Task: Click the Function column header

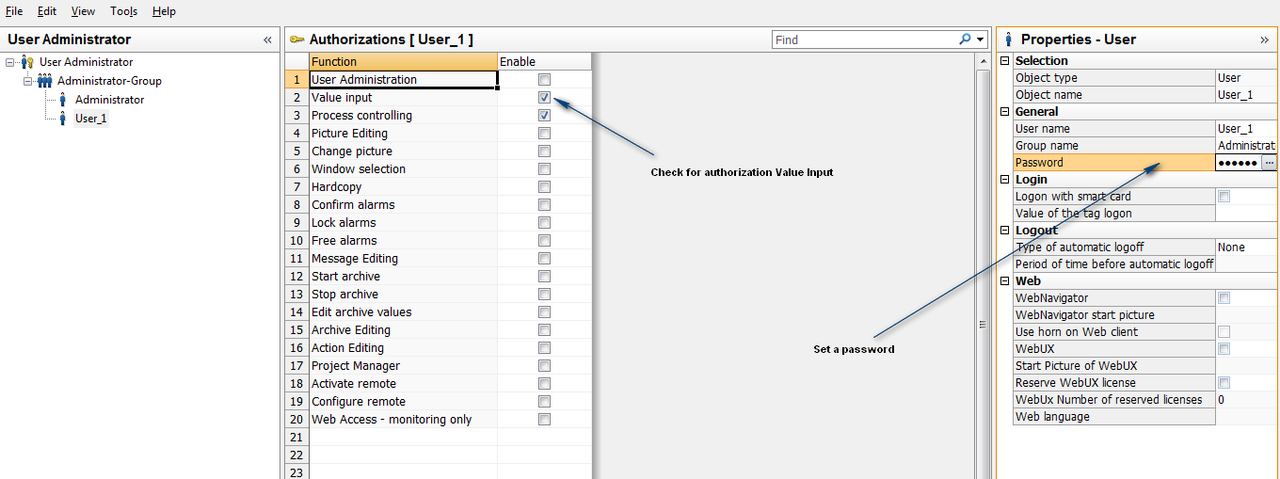Action: coord(403,62)
